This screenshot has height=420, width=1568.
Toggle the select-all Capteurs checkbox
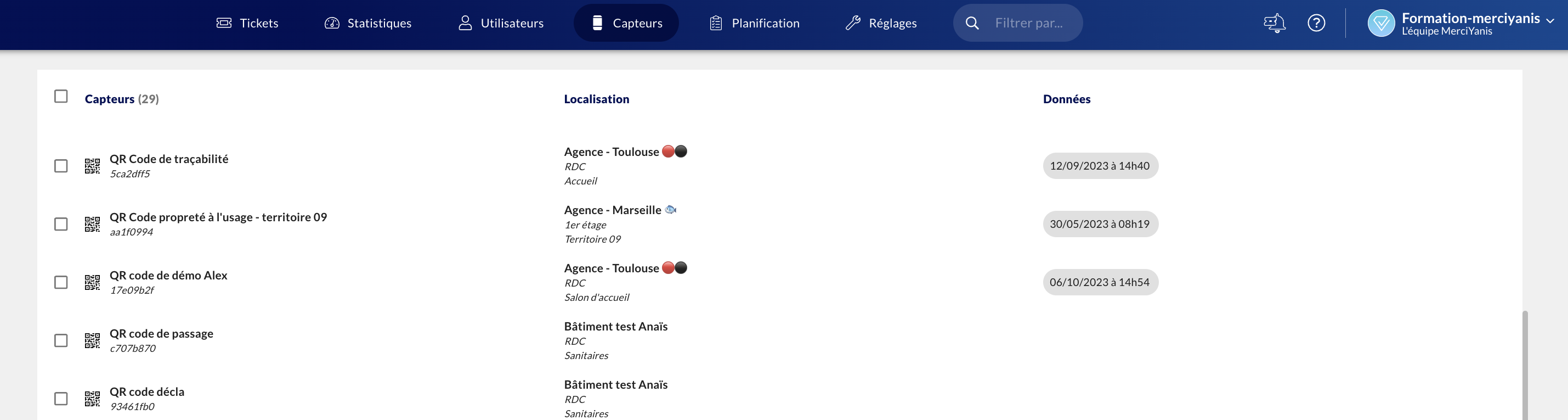pos(61,96)
